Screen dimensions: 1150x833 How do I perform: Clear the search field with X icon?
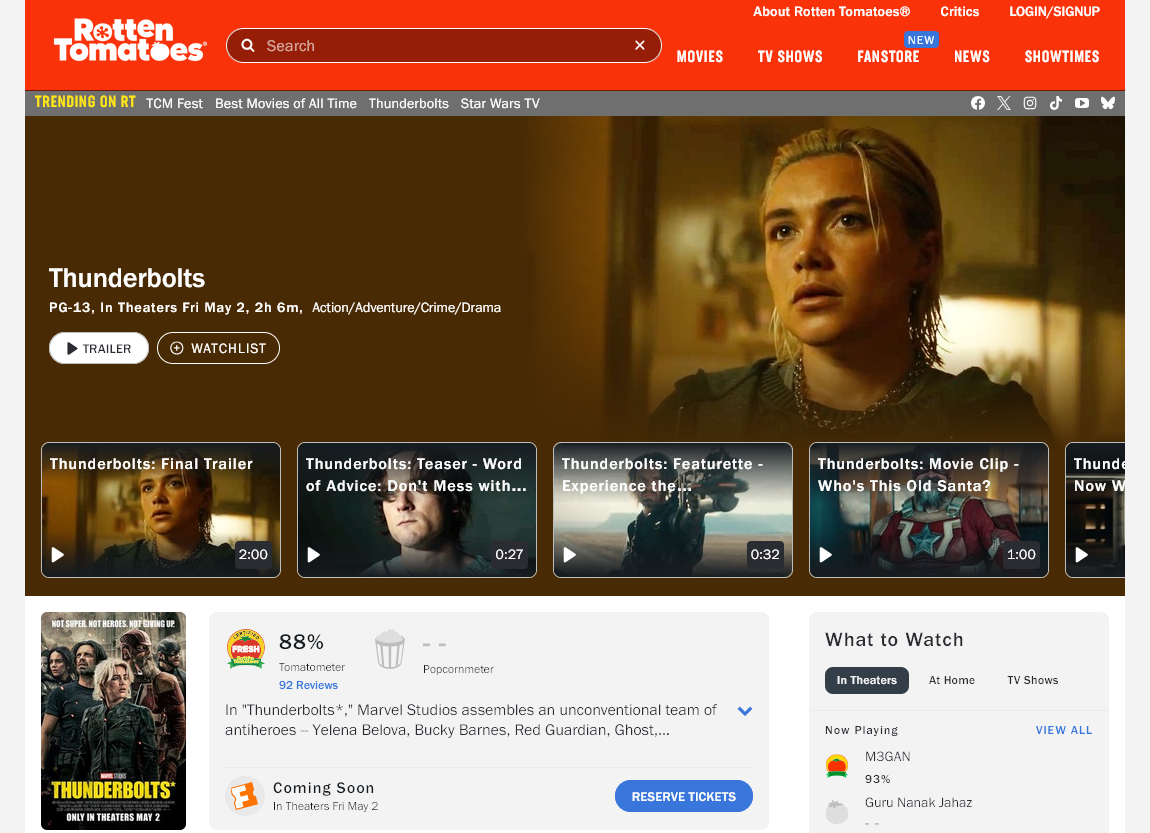tap(640, 46)
